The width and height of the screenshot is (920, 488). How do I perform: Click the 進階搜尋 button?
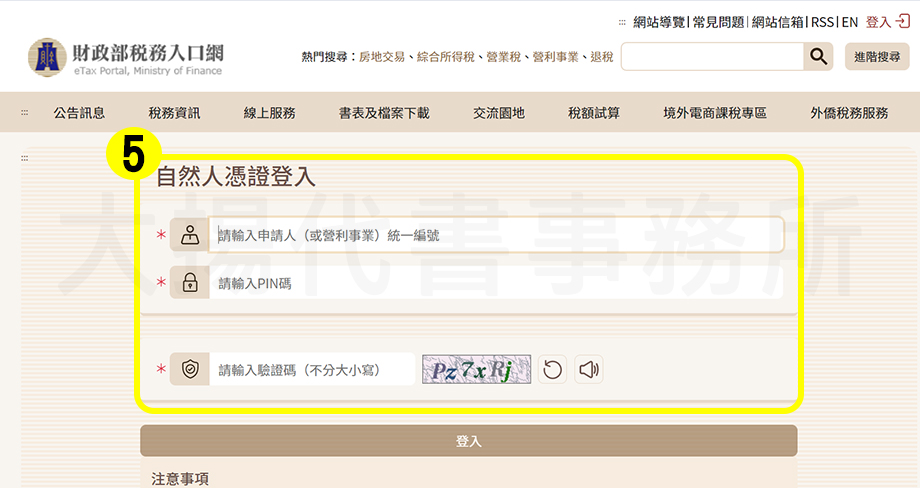(x=876, y=57)
